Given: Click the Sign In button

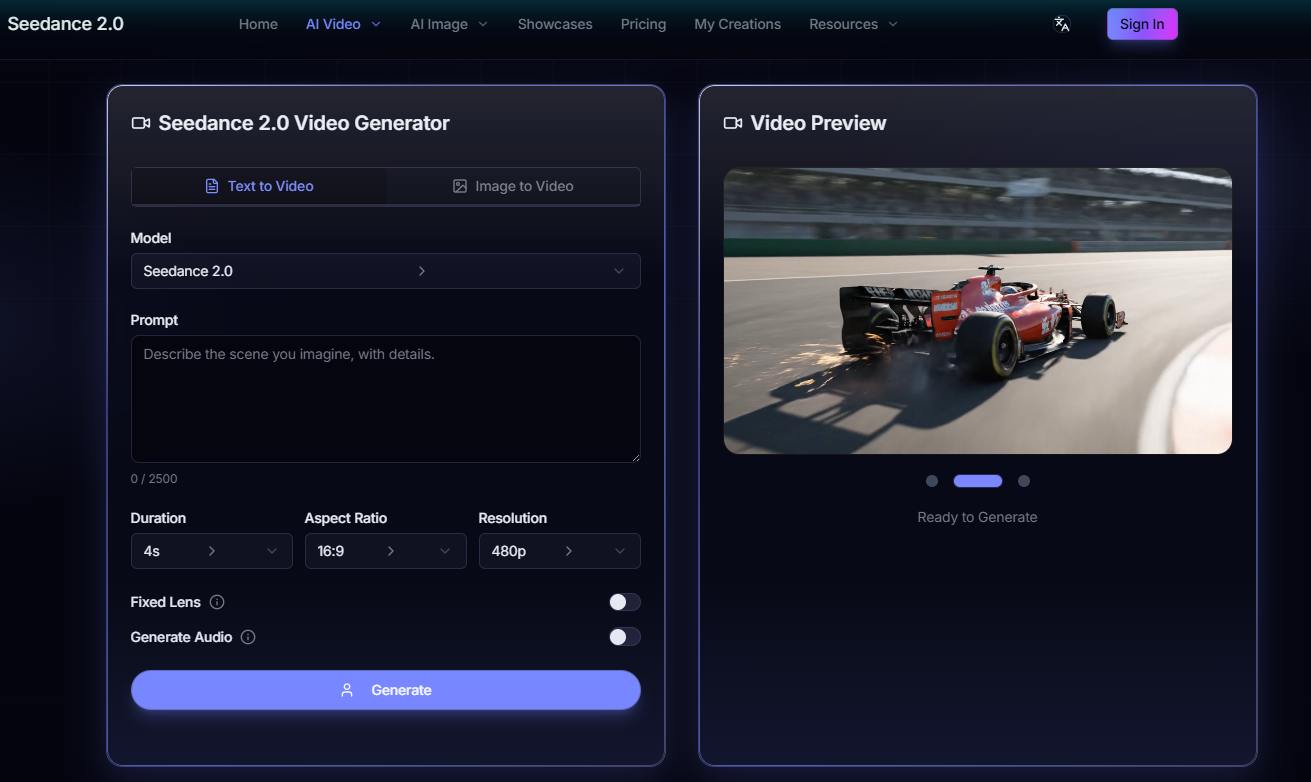Looking at the screenshot, I should [x=1142, y=23].
